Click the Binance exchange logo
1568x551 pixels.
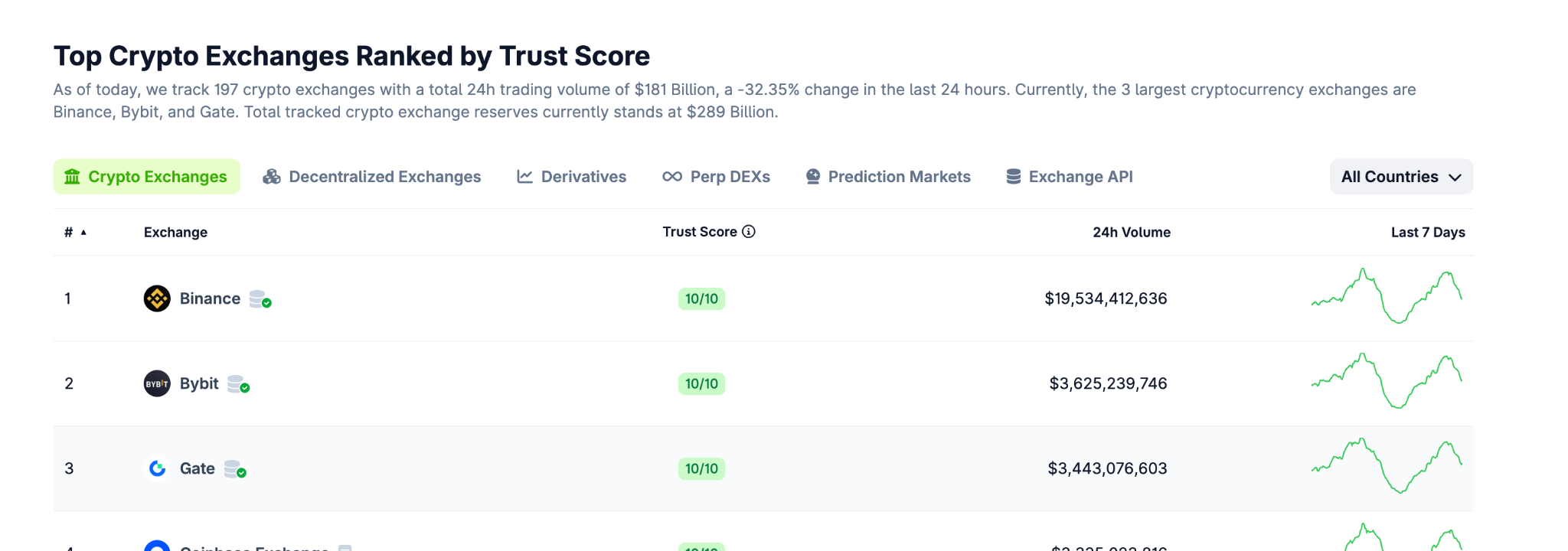157,298
